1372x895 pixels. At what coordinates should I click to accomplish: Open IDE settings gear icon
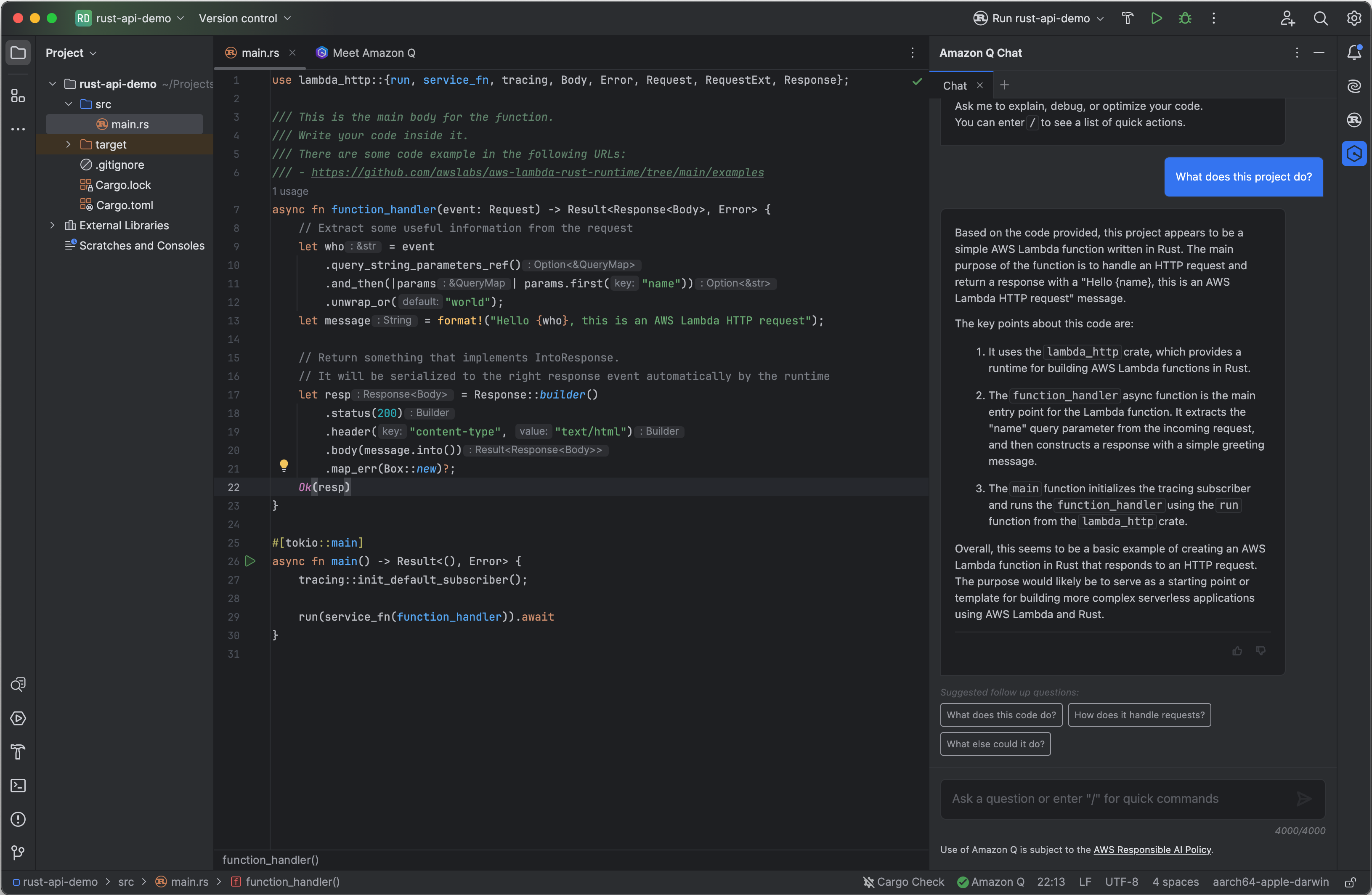click(1353, 19)
